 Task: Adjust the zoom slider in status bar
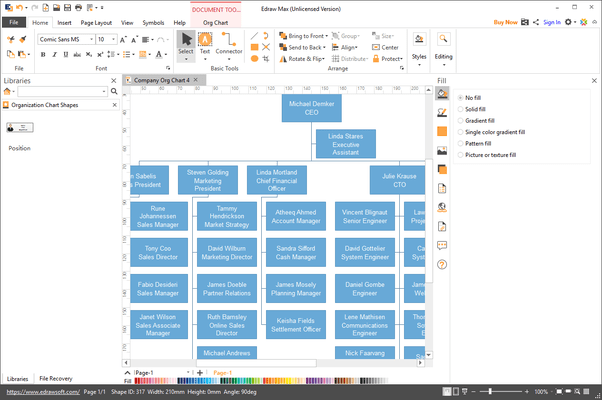pyautogui.click(x=490, y=392)
